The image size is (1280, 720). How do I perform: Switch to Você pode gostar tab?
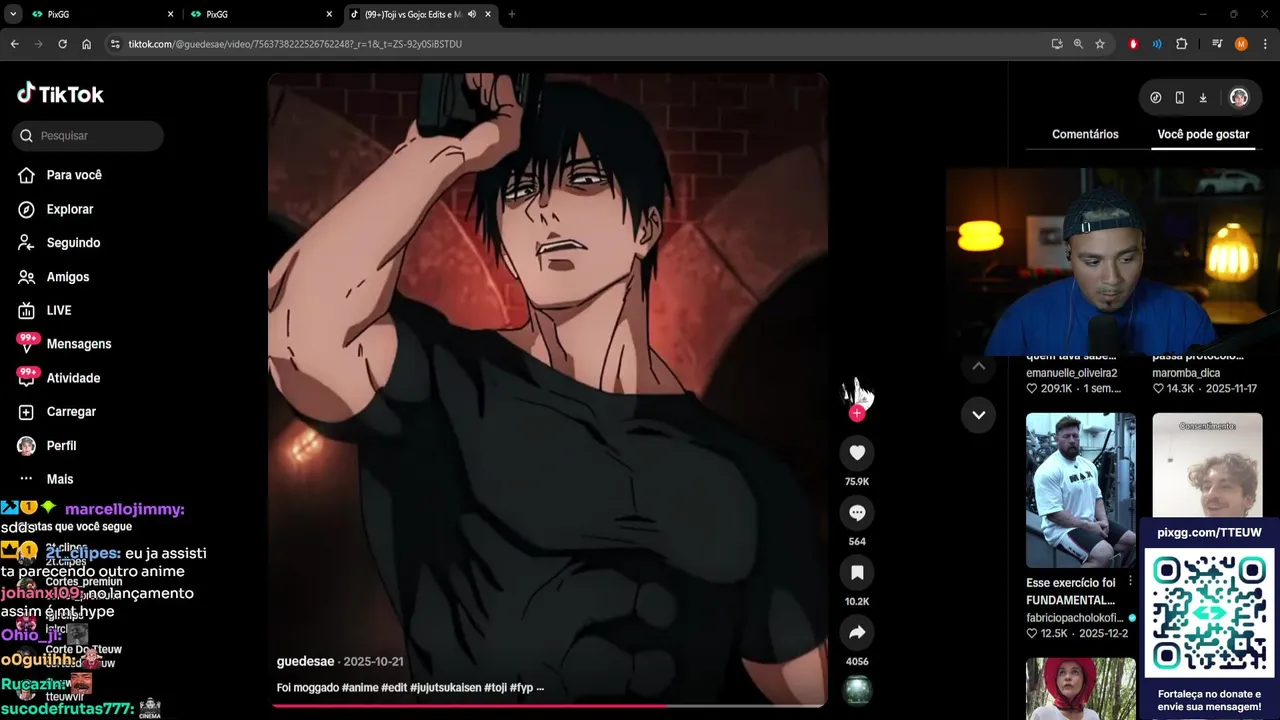pyautogui.click(x=1203, y=134)
